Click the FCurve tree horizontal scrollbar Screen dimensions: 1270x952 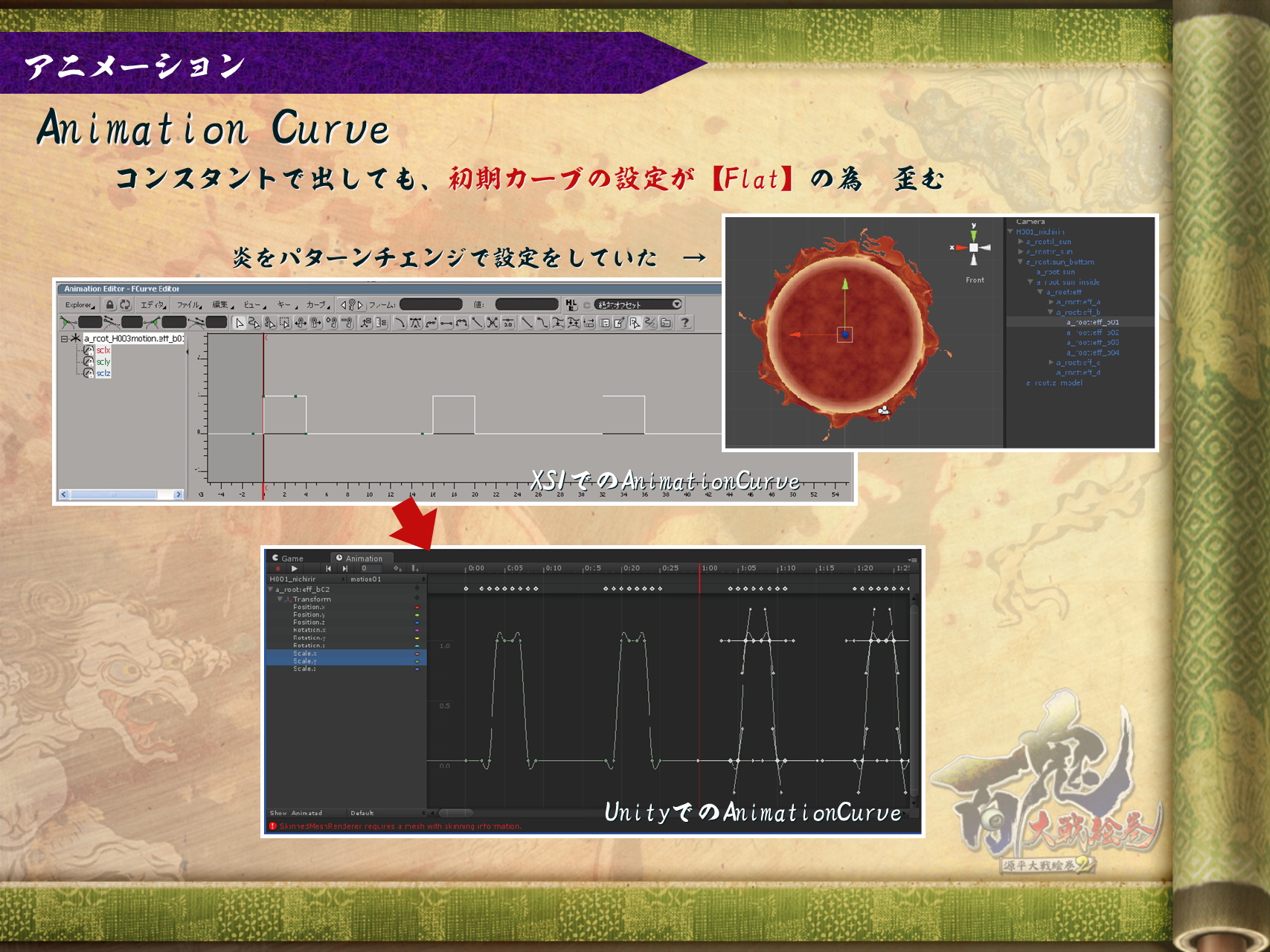[121, 495]
